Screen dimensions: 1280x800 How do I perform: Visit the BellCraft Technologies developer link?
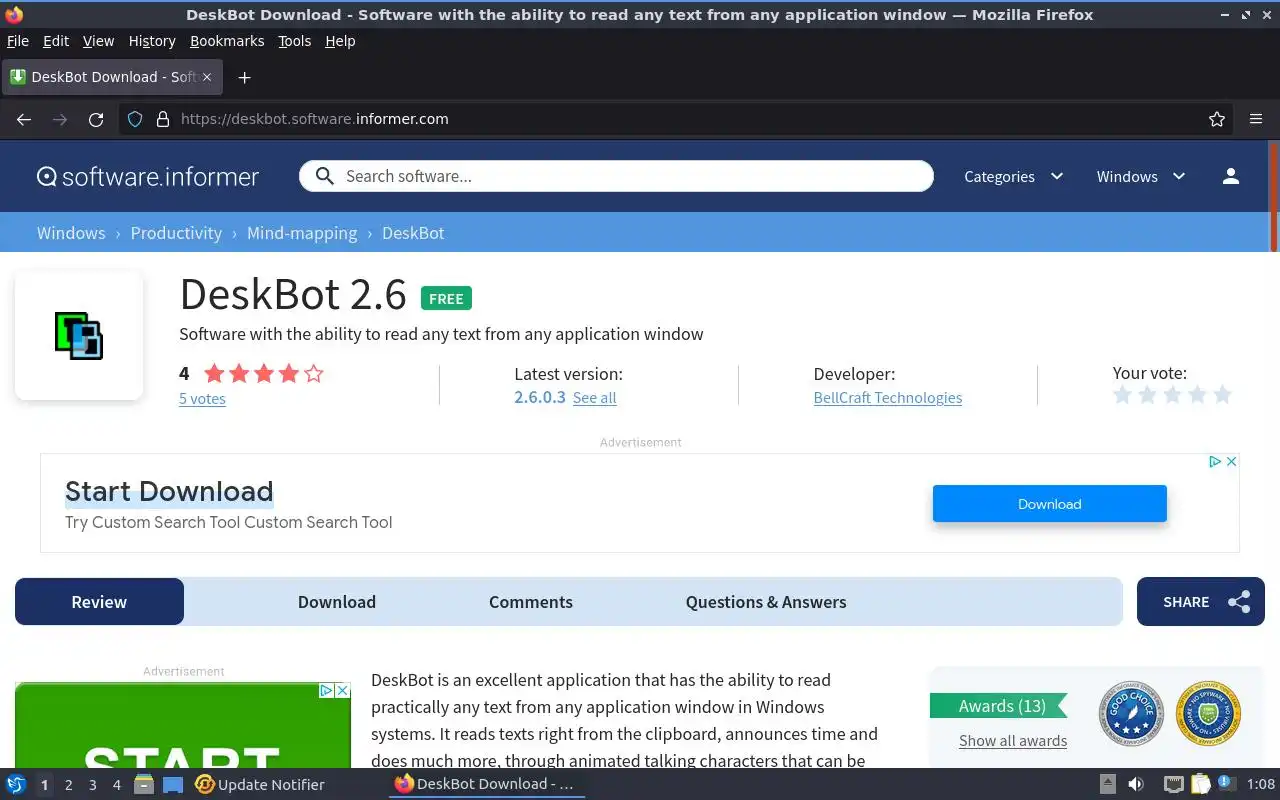pyautogui.click(x=888, y=398)
